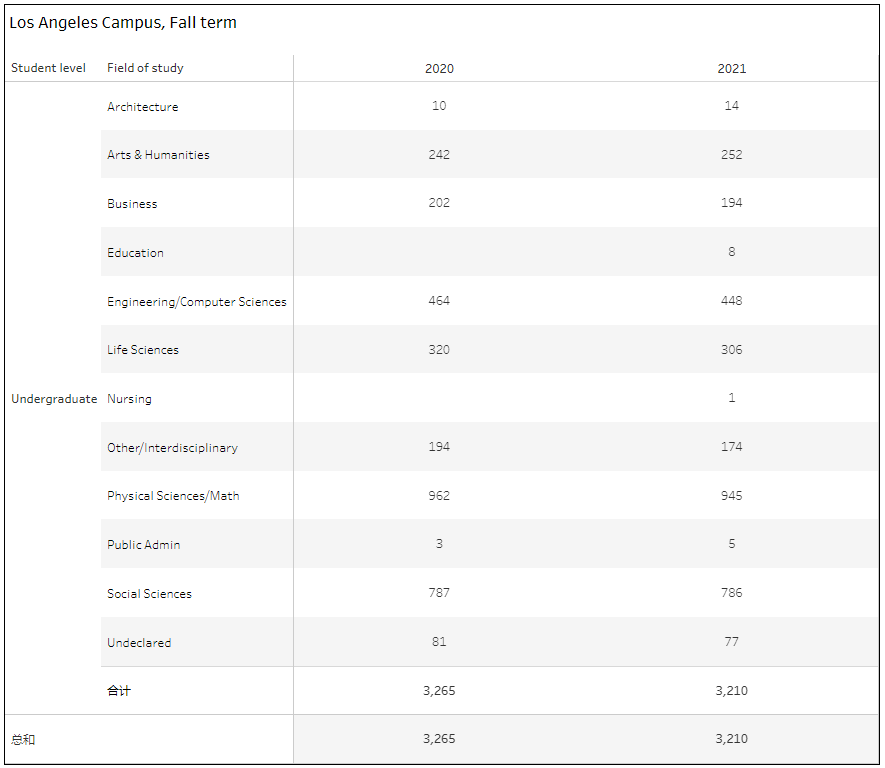Select the Engineering/Computer Sciences label
Image resolution: width=885 pixels, height=768 pixels.
[196, 302]
